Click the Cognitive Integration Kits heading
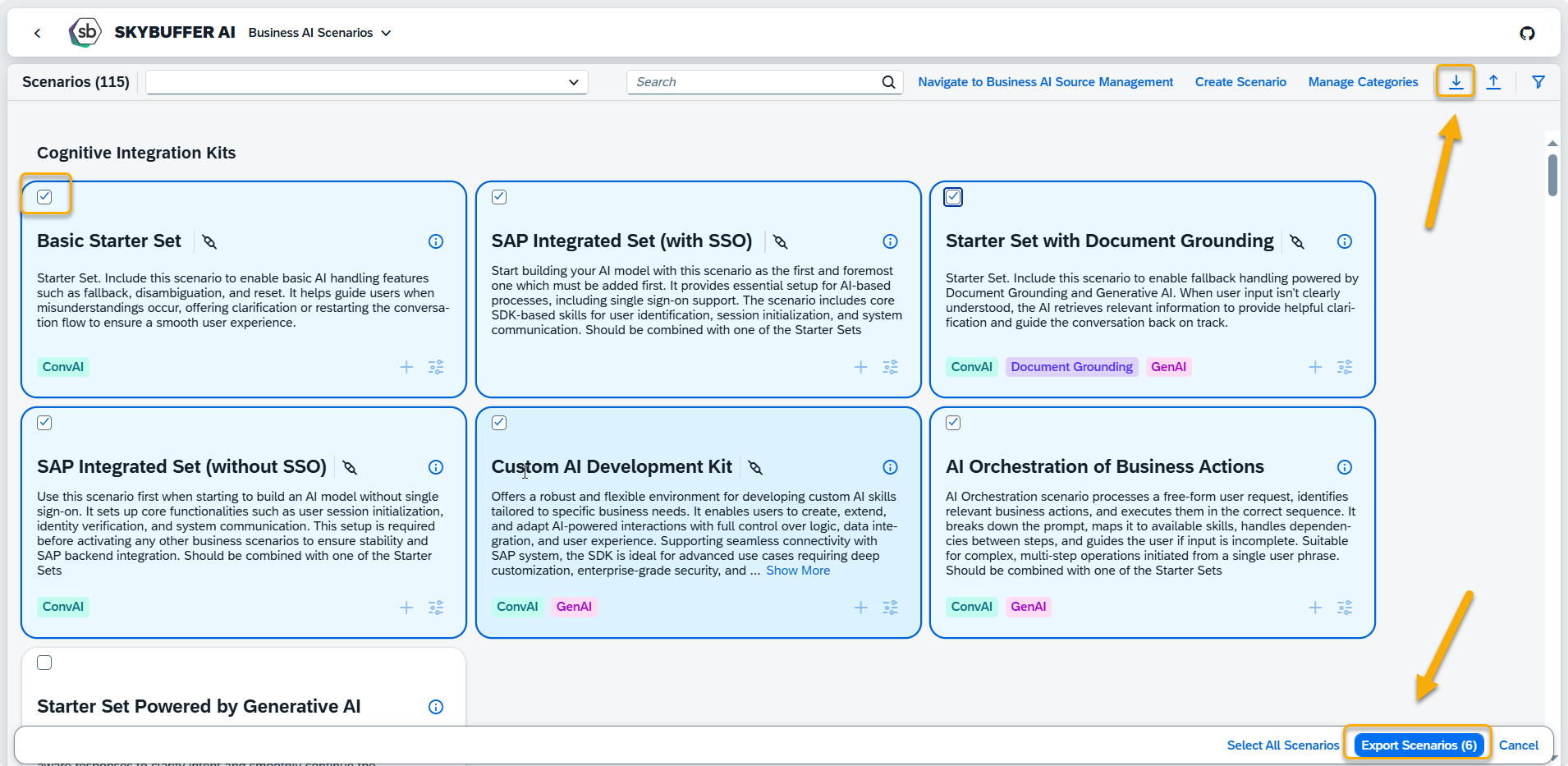 (136, 153)
